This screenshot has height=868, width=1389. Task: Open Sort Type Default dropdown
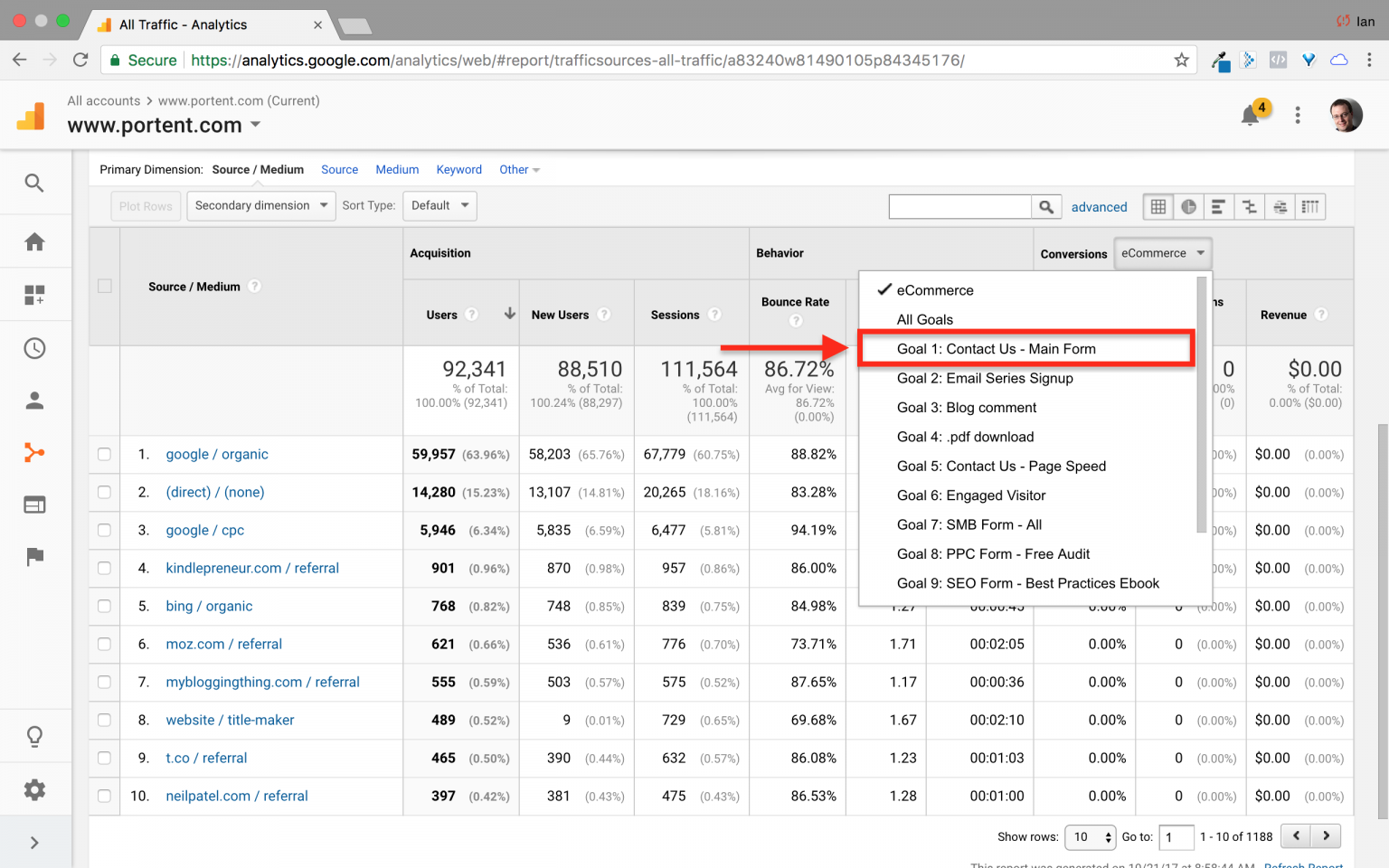point(439,205)
